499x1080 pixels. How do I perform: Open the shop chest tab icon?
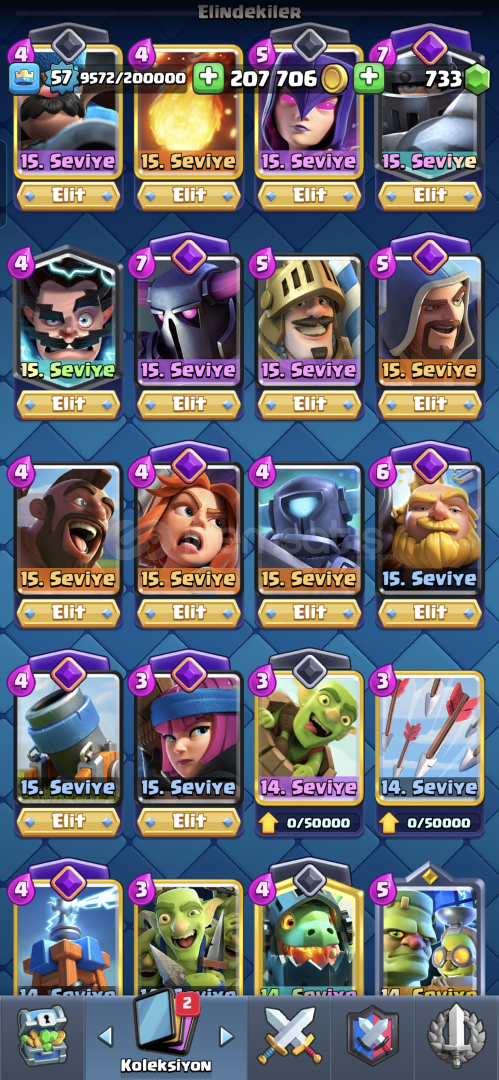click(x=41, y=1035)
